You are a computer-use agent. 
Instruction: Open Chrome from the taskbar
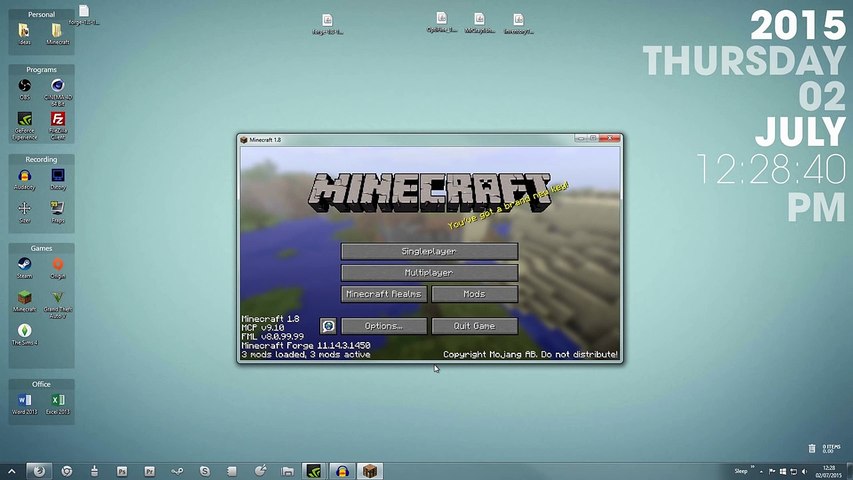(67, 471)
